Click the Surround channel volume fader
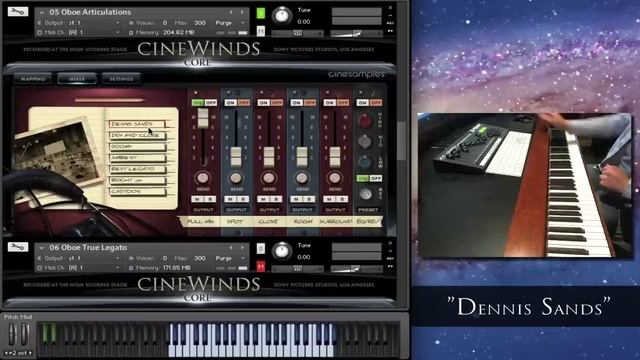Image resolution: width=640 pixels, height=360 pixels. (335, 156)
